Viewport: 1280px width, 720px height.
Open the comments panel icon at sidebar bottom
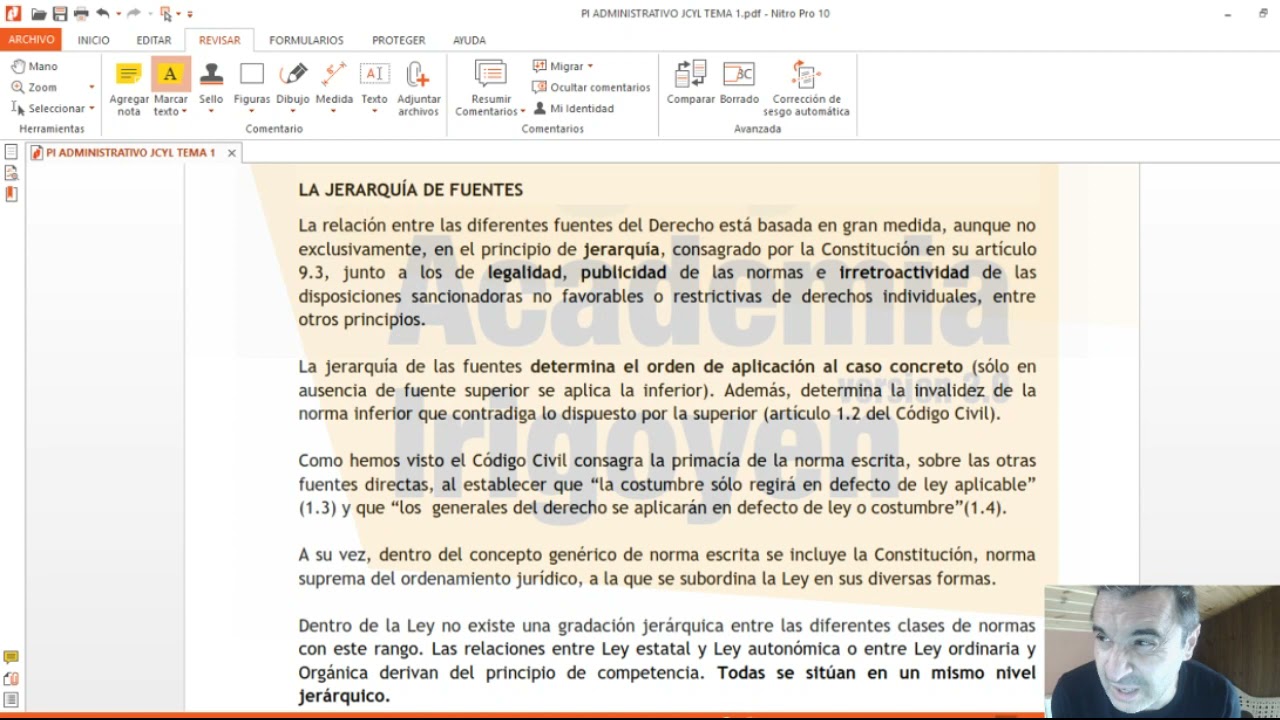tap(11, 657)
